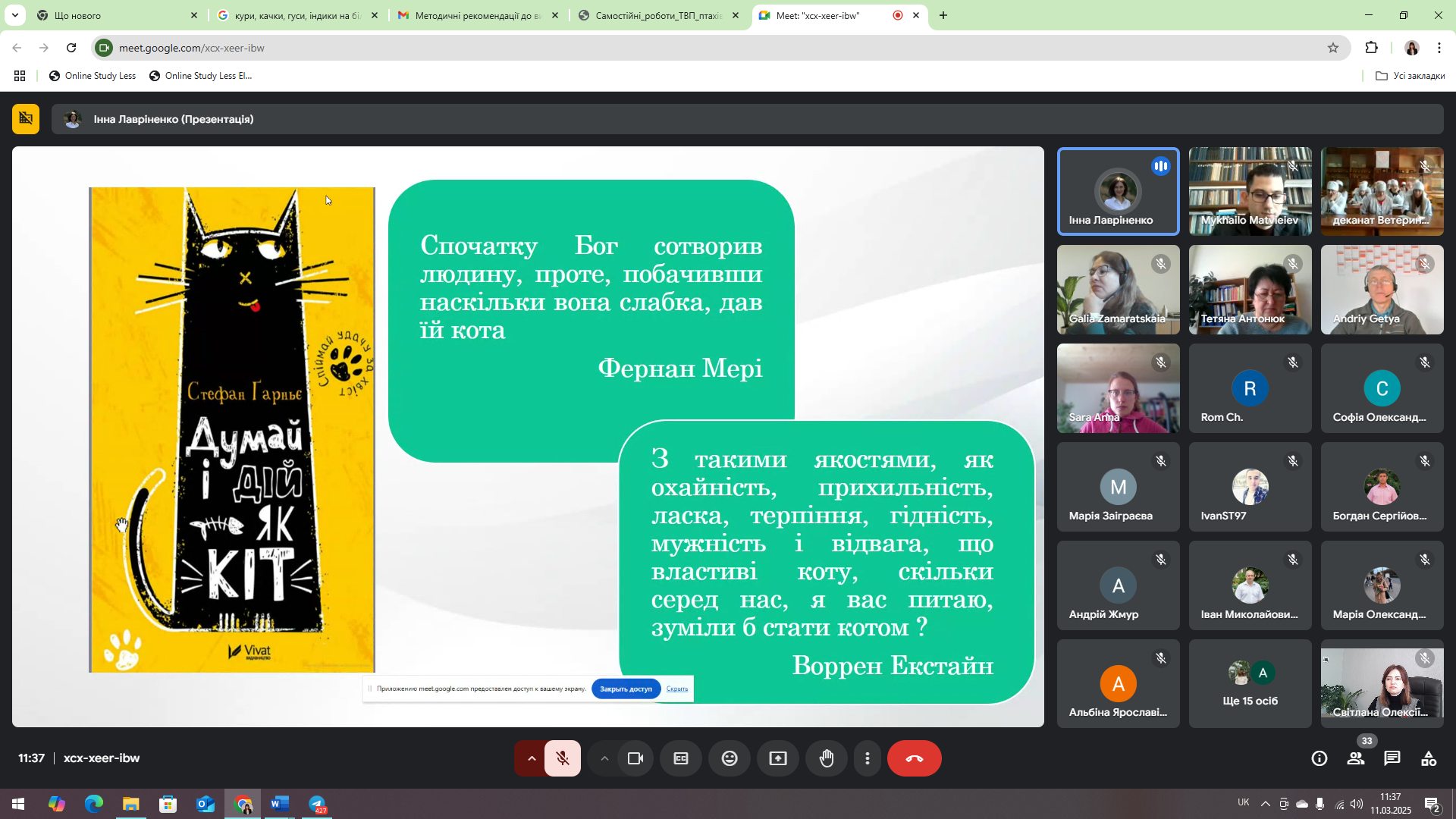Viewport: 1456px width, 819px height.
Task: Open the 'Ще 15 осіб' tile
Action: tap(1250, 684)
